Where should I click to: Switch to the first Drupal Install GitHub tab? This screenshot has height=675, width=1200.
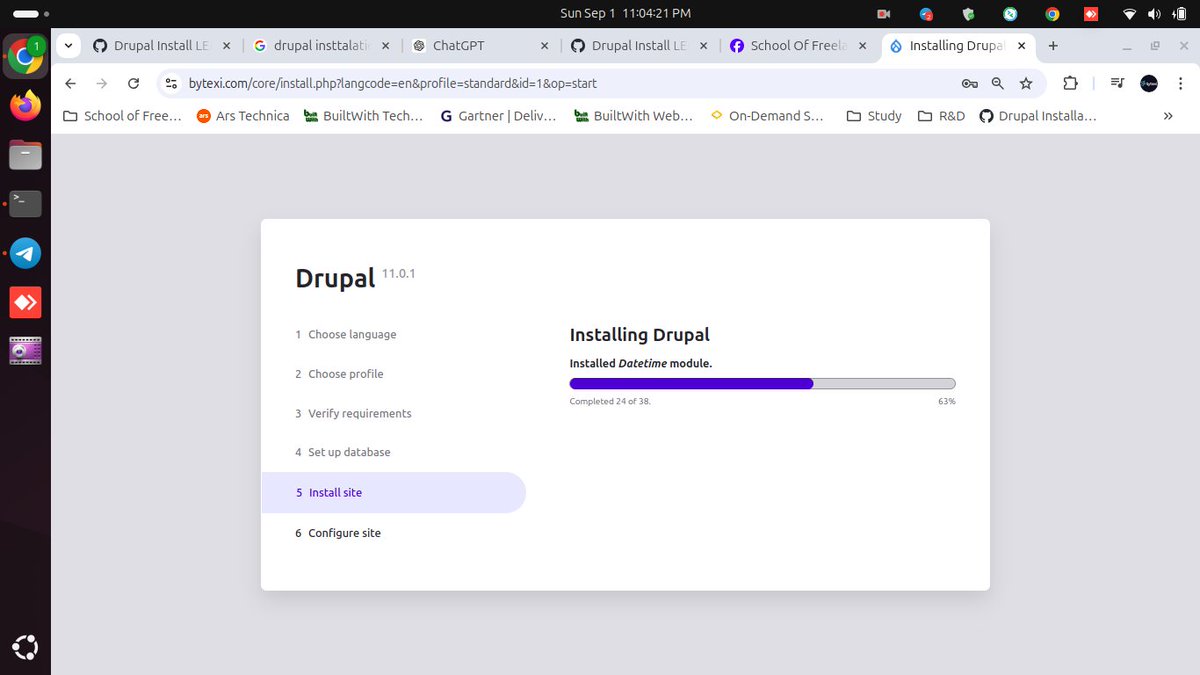(162, 46)
